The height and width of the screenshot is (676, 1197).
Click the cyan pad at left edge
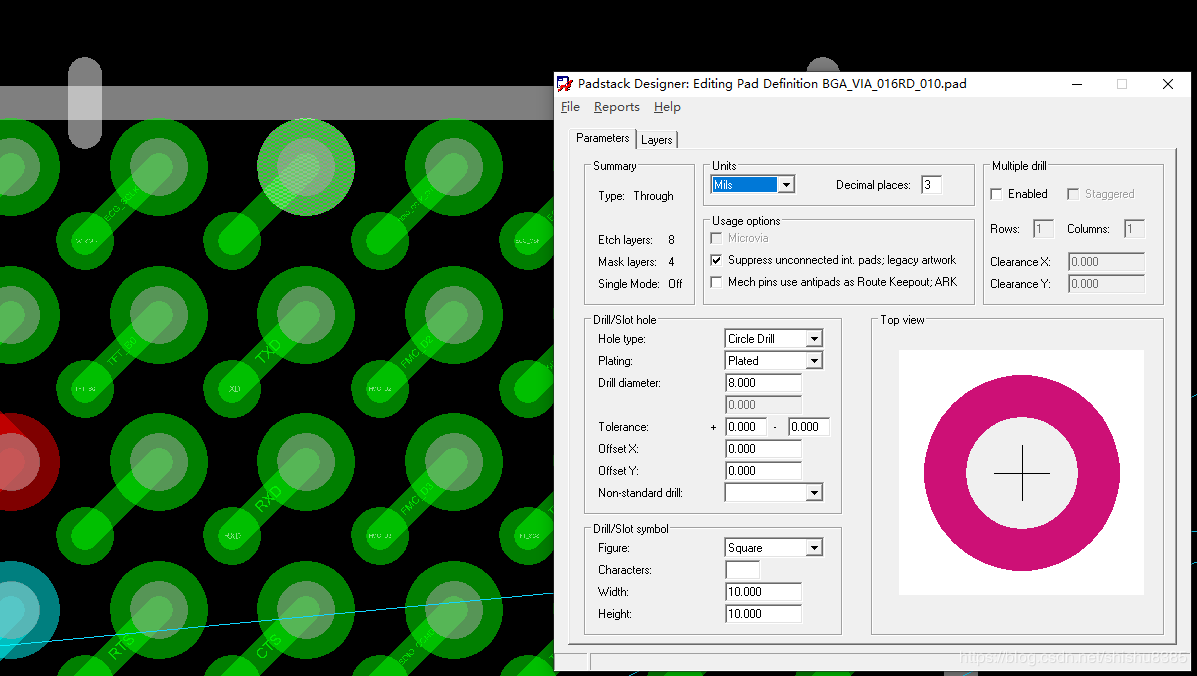(18, 610)
